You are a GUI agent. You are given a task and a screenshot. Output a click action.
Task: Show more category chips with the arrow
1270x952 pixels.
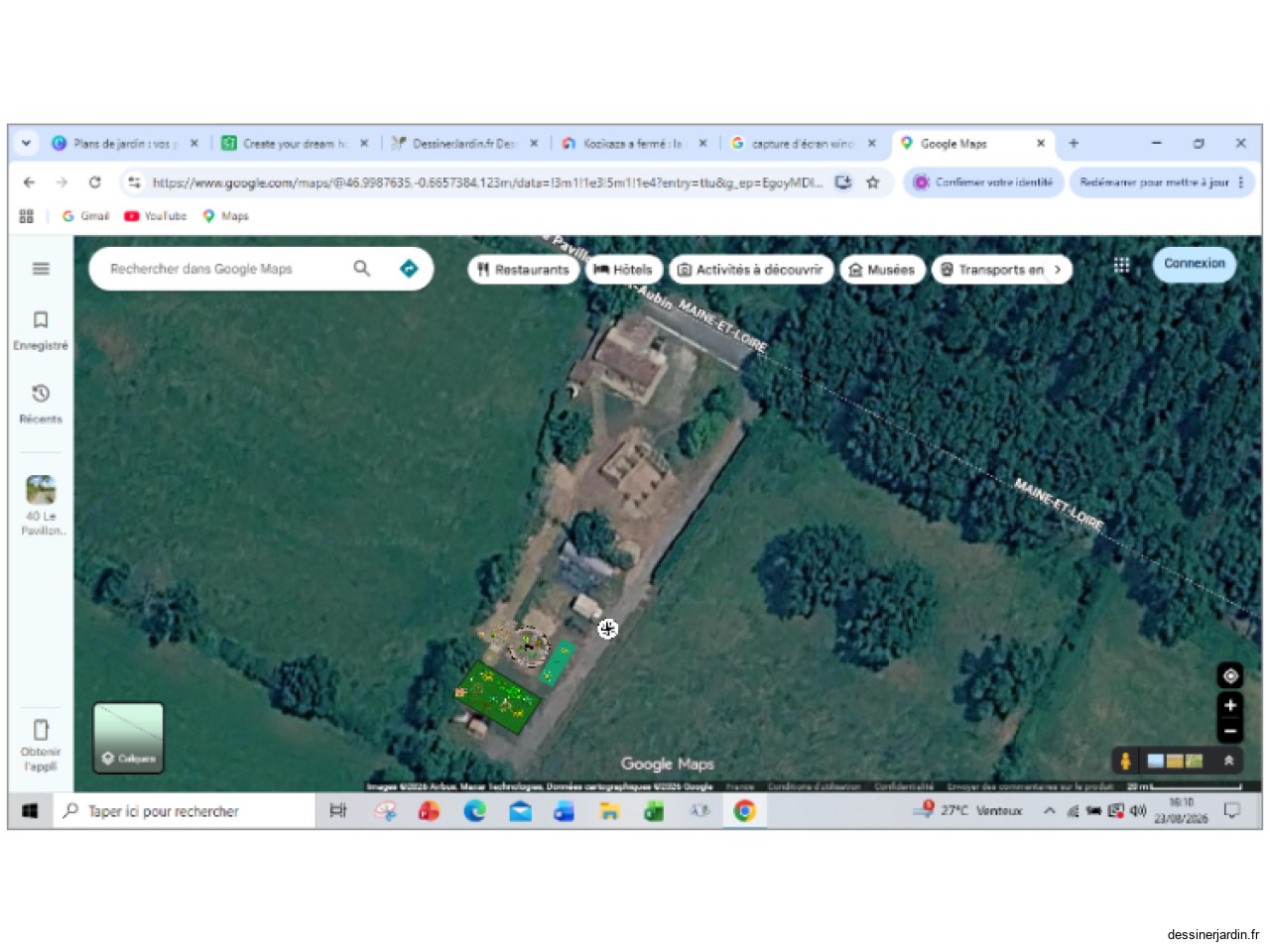[1058, 270]
